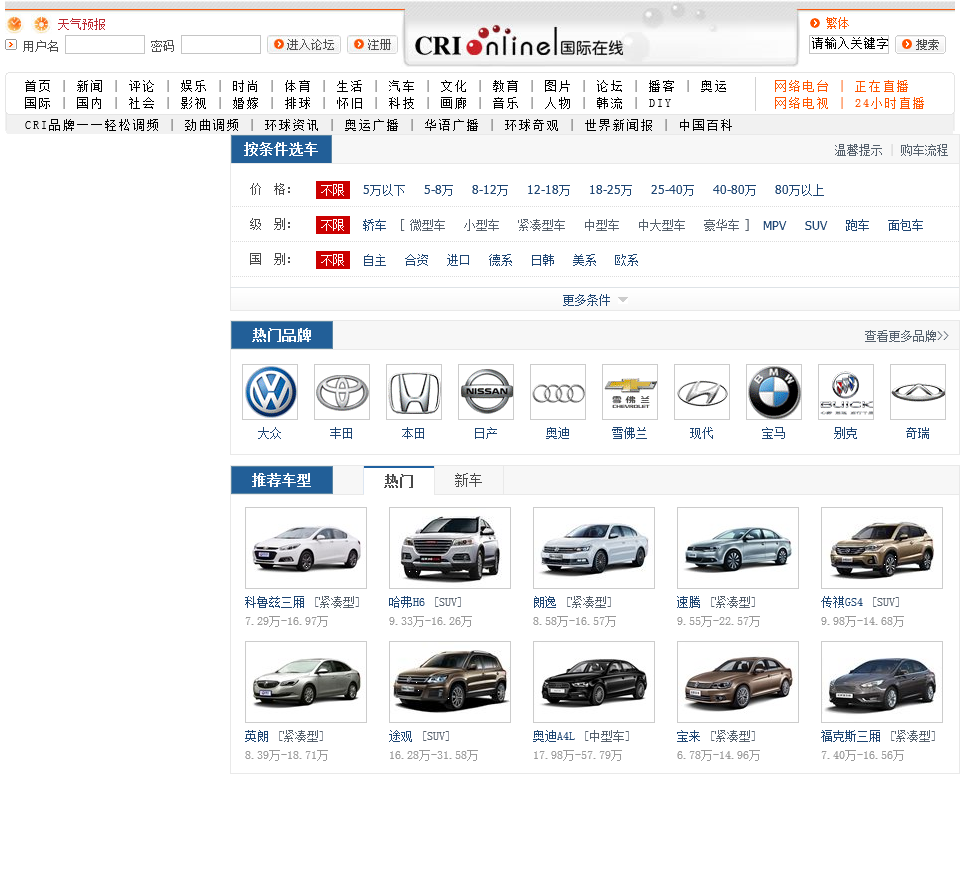This screenshot has width=960, height=873.
Task: Click the 用户名 input field
Action: point(105,45)
